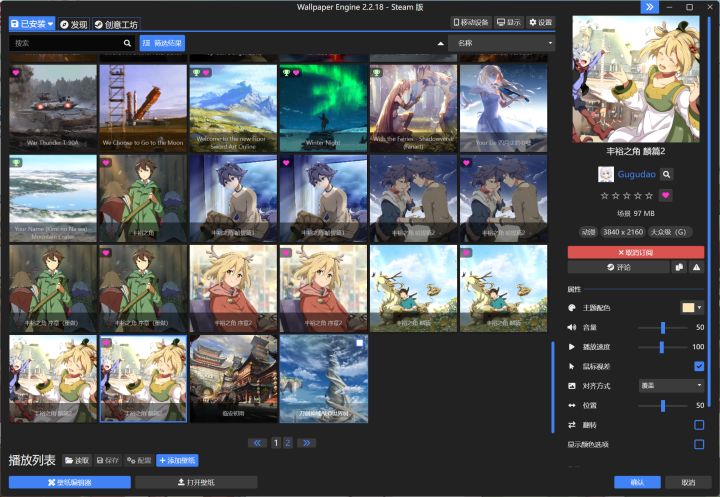Open the 已安装 dropdown menu
720x497 pixels.
tap(32, 23)
